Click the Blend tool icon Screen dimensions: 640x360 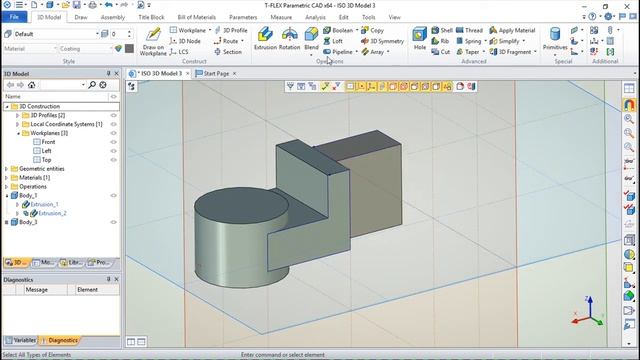(311, 35)
